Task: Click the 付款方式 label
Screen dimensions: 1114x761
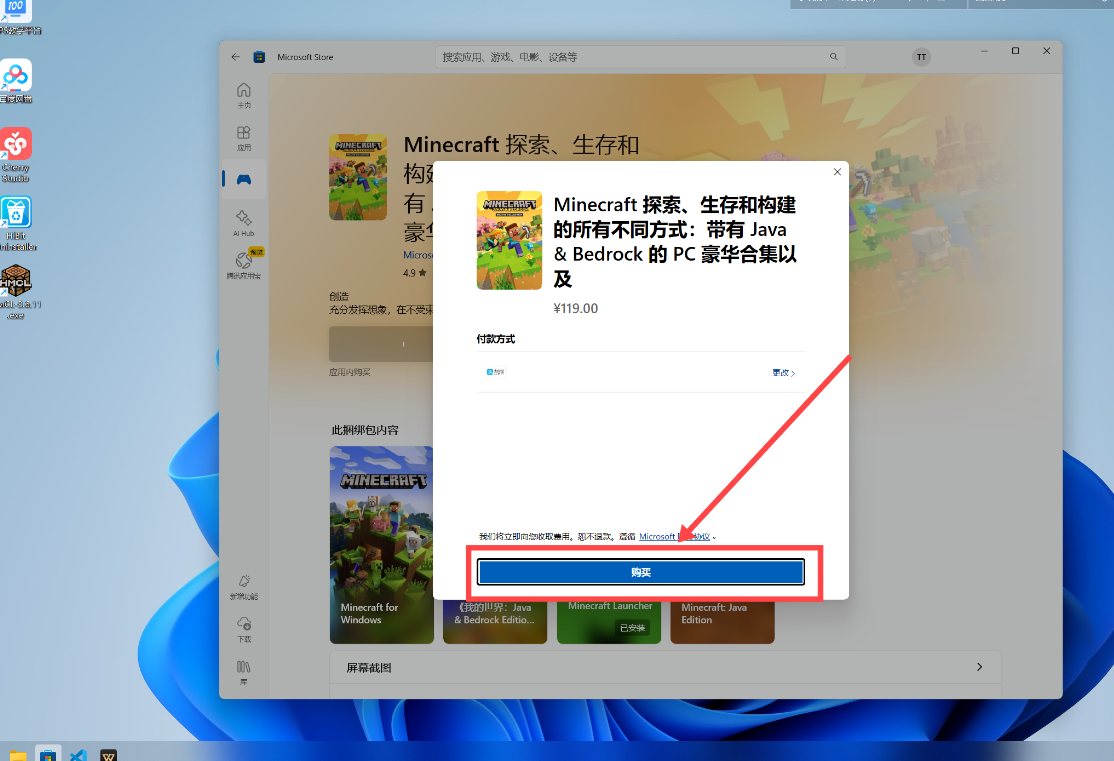Action: (x=496, y=339)
